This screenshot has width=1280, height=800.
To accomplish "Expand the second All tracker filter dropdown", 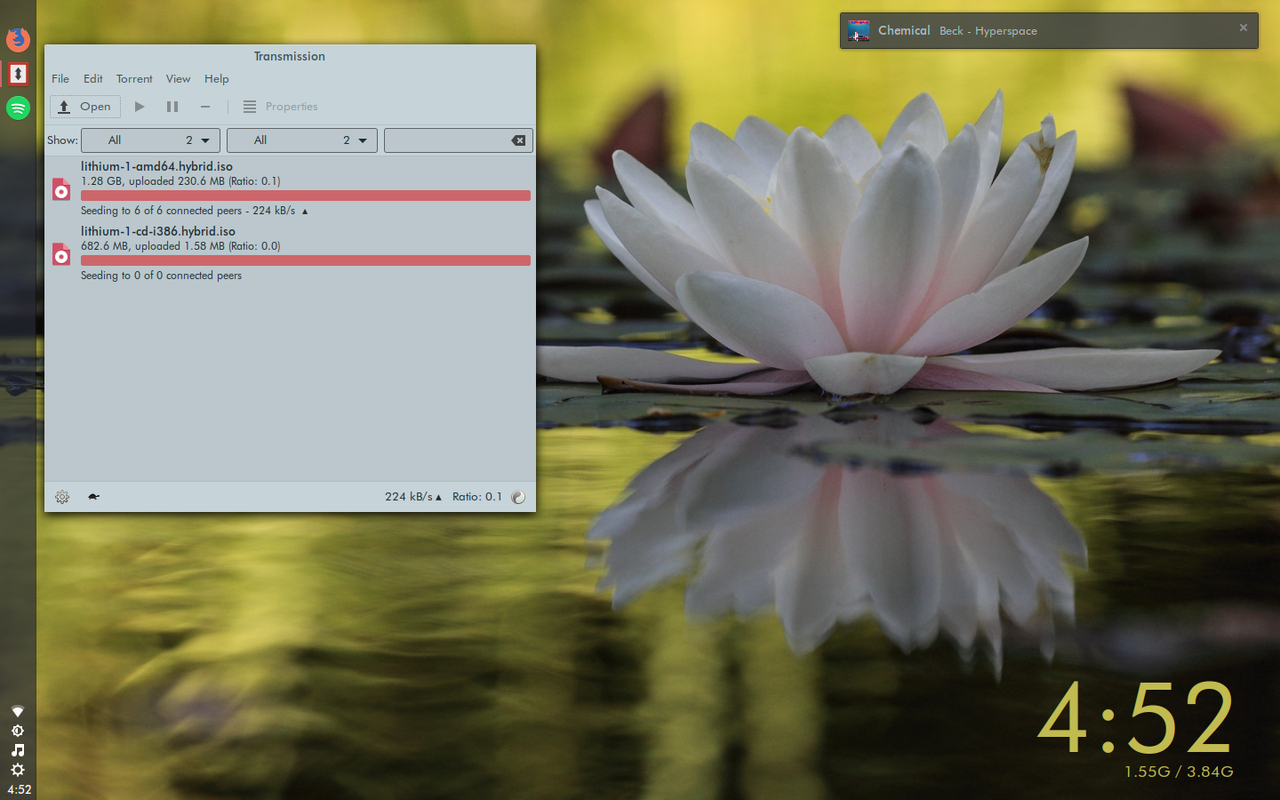I will point(302,141).
